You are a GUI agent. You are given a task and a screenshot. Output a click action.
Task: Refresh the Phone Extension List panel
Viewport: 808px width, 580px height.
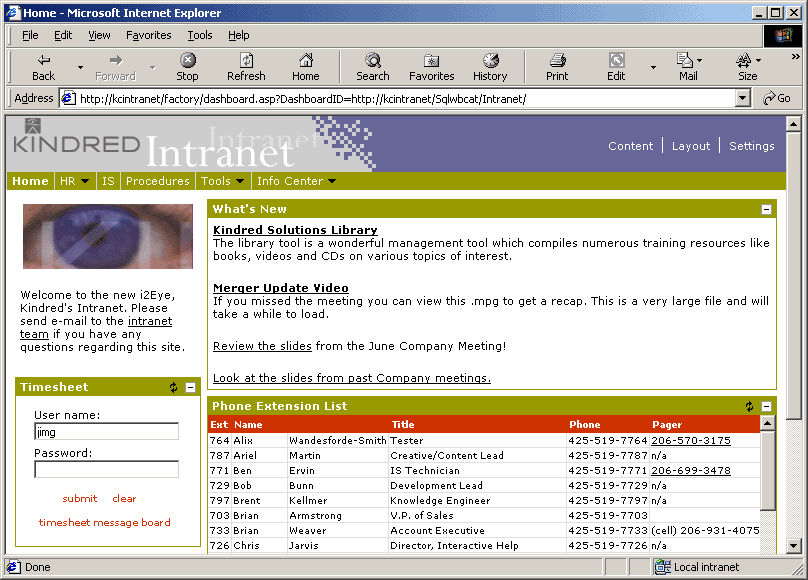(749, 406)
